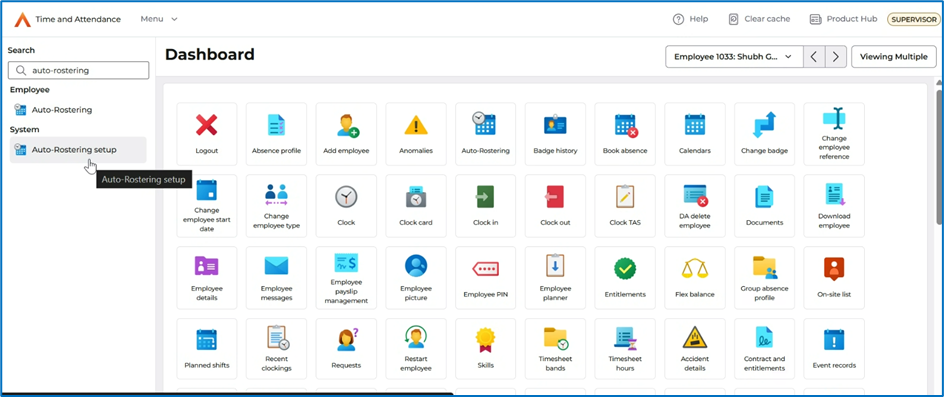
Task: Open the Product Hub
Action: point(843,19)
